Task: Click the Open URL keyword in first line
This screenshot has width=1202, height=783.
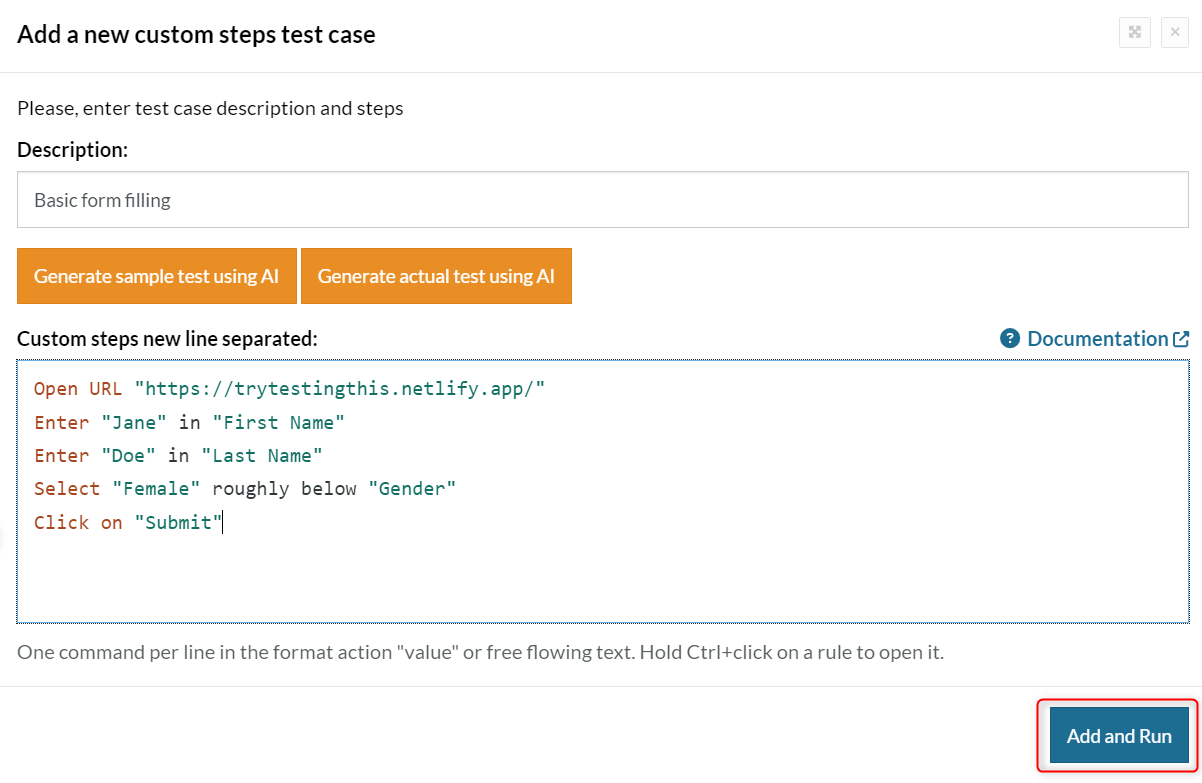Action: point(78,389)
